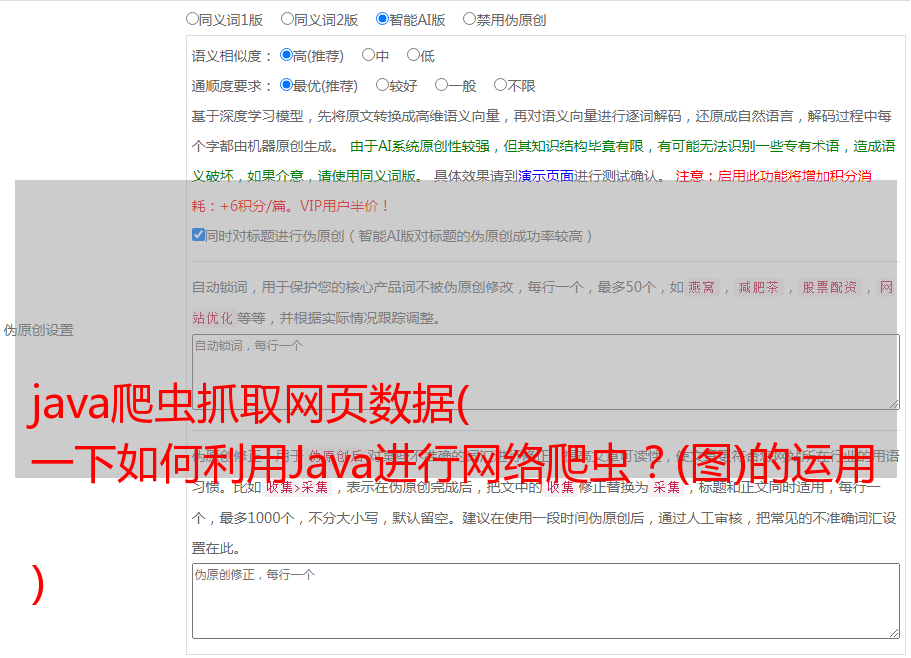The height and width of the screenshot is (658, 911).
Task: Click resize handle of 伪原创修正 textarea
Action: [x=894, y=633]
